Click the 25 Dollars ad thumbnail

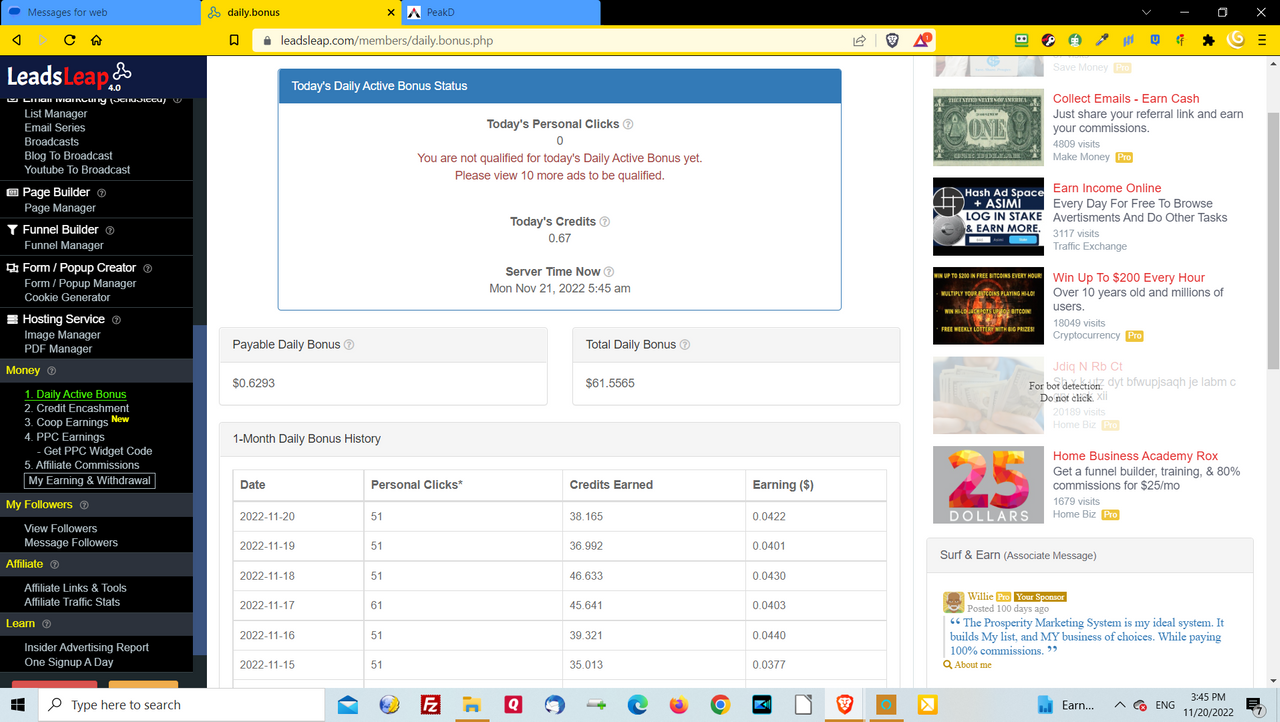[x=988, y=485]
